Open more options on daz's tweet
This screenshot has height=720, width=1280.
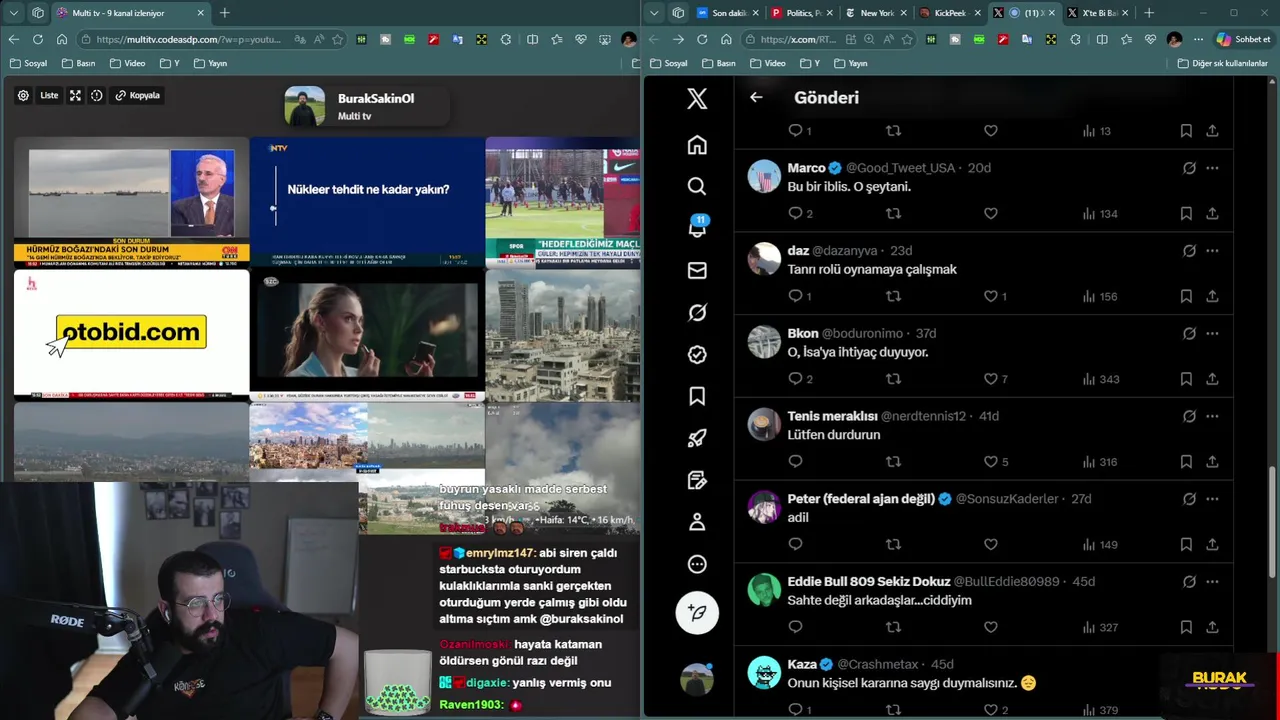click(1212, 251)
